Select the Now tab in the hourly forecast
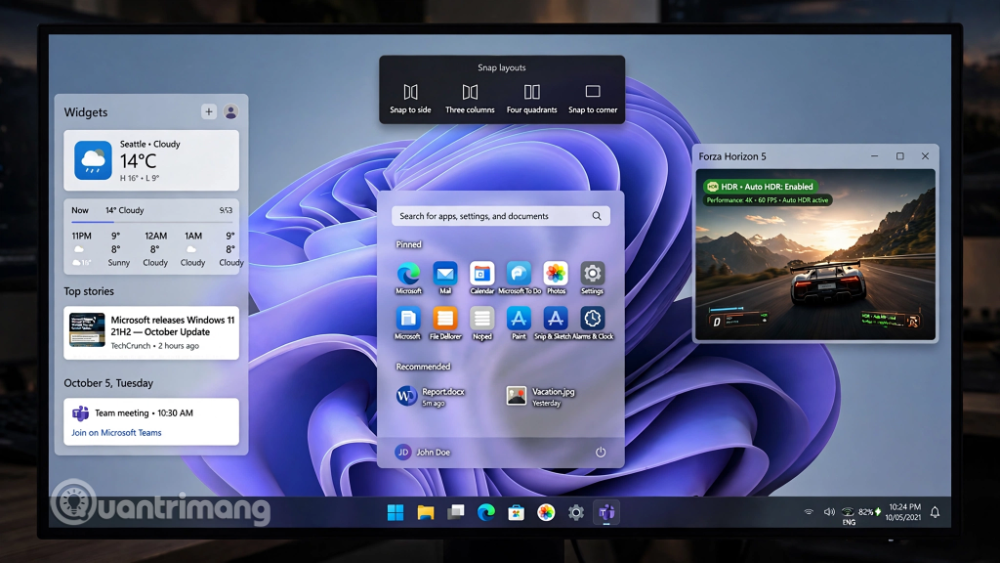This screenshot has width=1000, height=563. 80,210
